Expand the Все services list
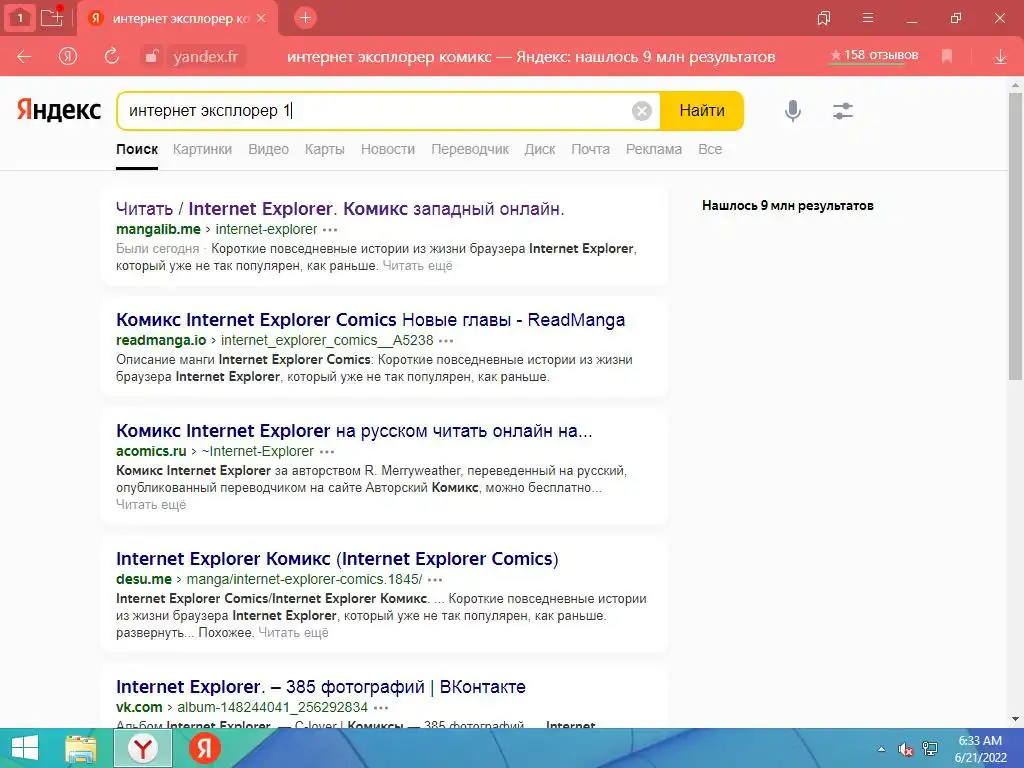The image size is (1024, 768). click(x=710, y=149)
